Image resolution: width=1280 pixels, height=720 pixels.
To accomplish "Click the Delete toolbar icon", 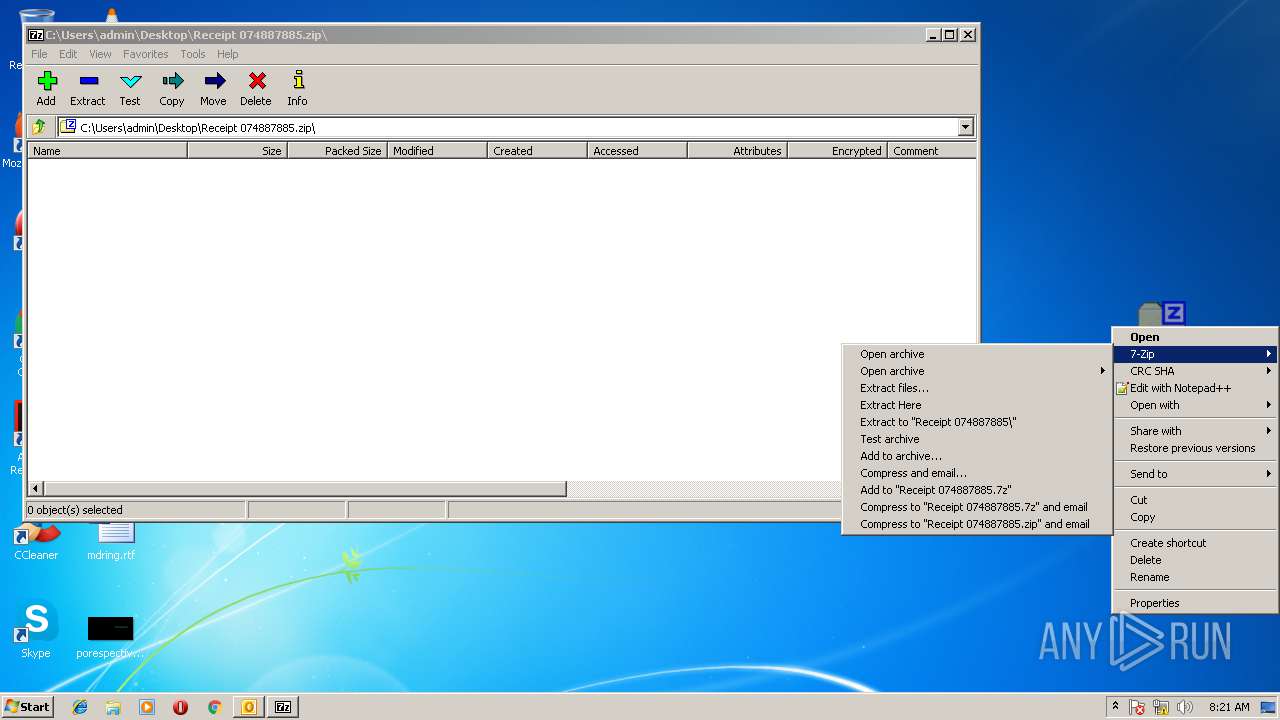I will [256, 88].
